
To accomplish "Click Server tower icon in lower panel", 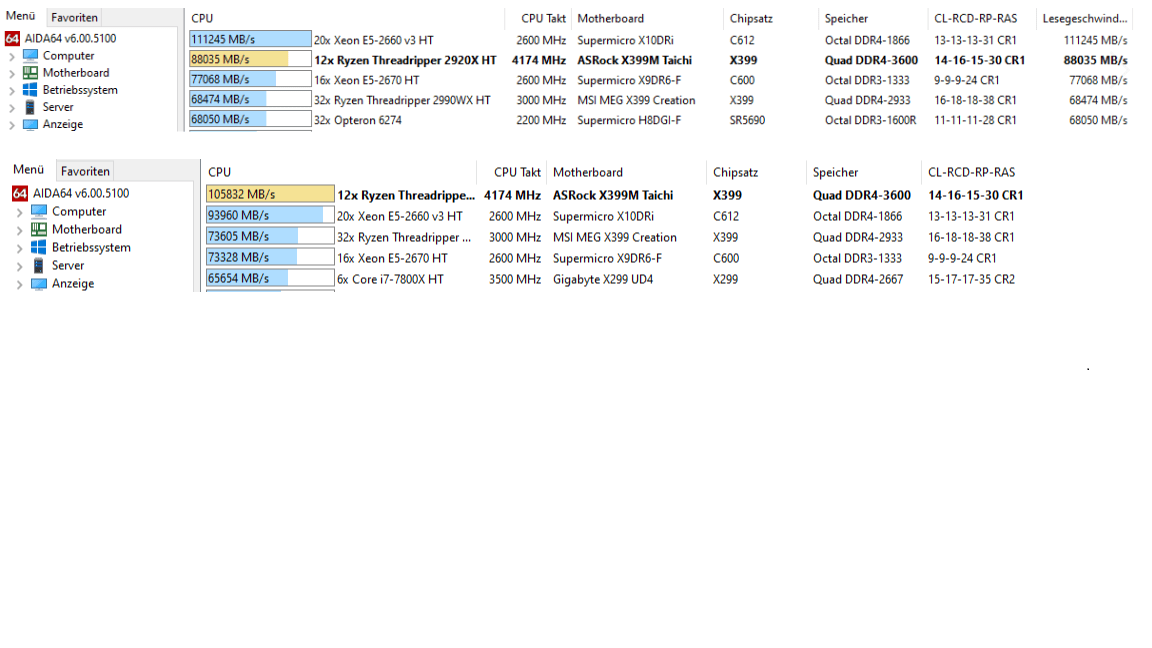I will coord(39,265).
